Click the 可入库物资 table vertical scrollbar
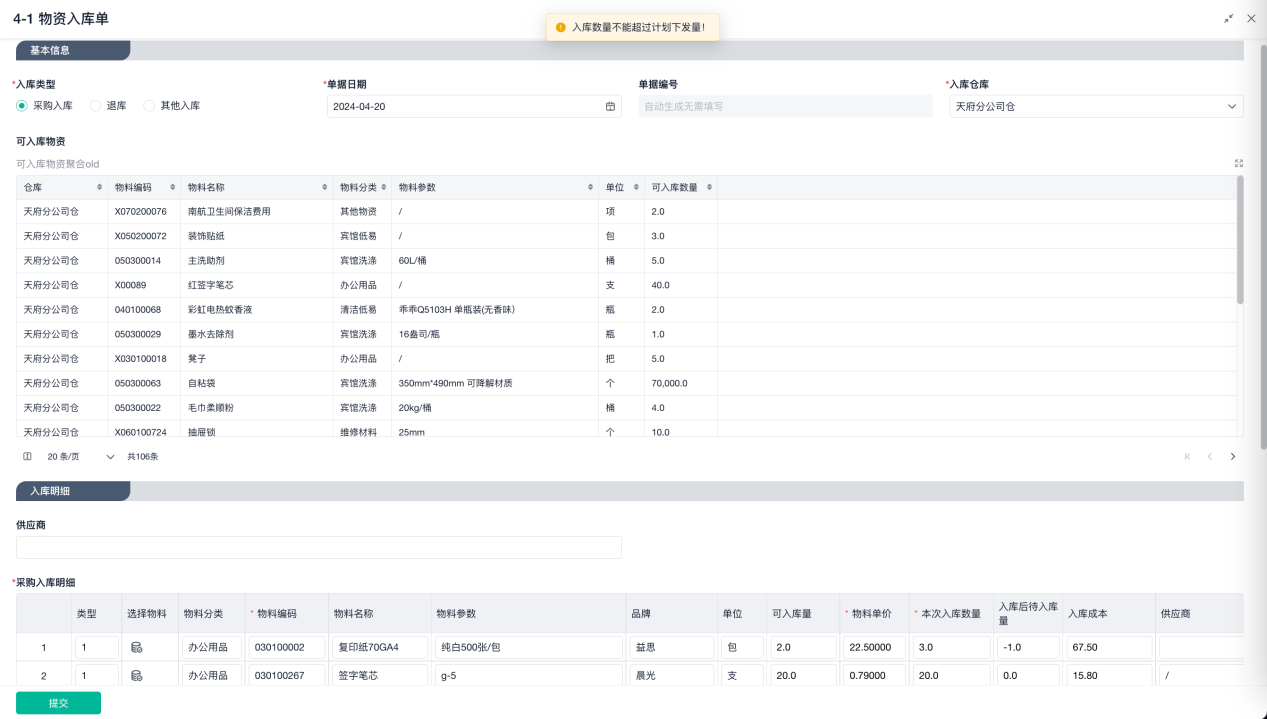This screenshot has height=719, width=1267. click(x=1240, y=240)
